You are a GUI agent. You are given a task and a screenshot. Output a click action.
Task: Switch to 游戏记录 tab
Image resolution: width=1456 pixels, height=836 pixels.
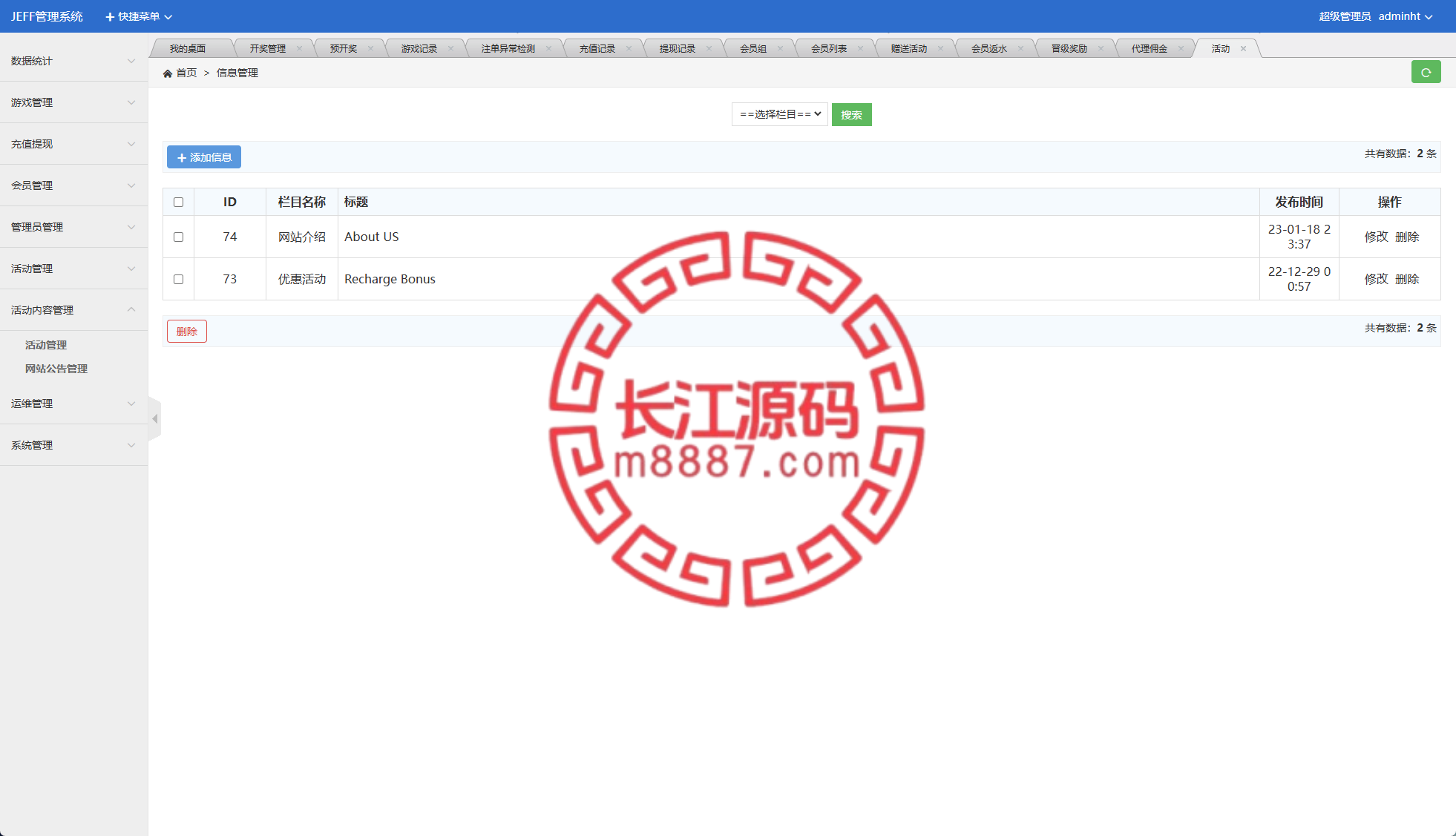click(419, 49)
